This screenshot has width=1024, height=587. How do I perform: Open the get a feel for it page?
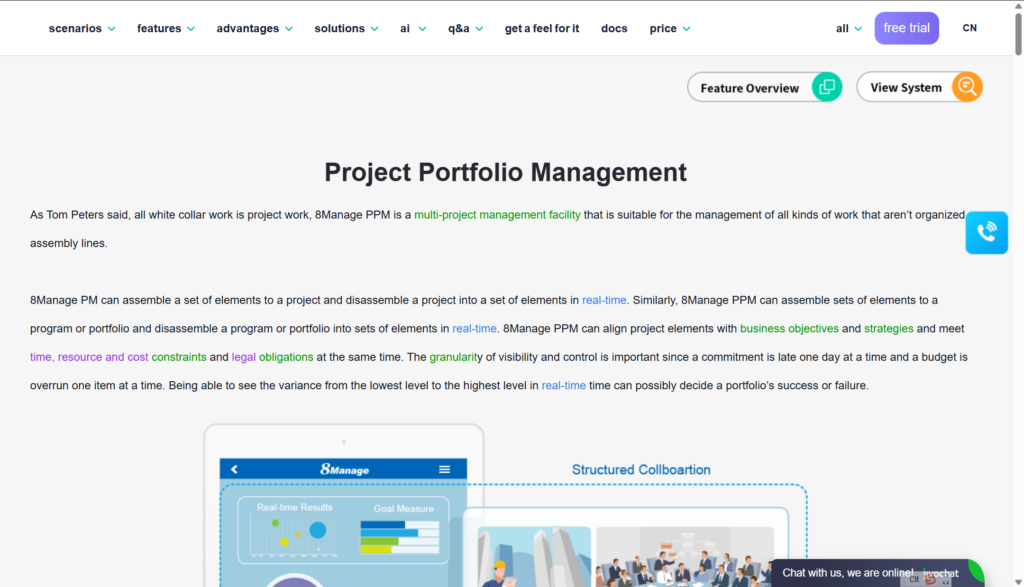[x=542, y=28]
